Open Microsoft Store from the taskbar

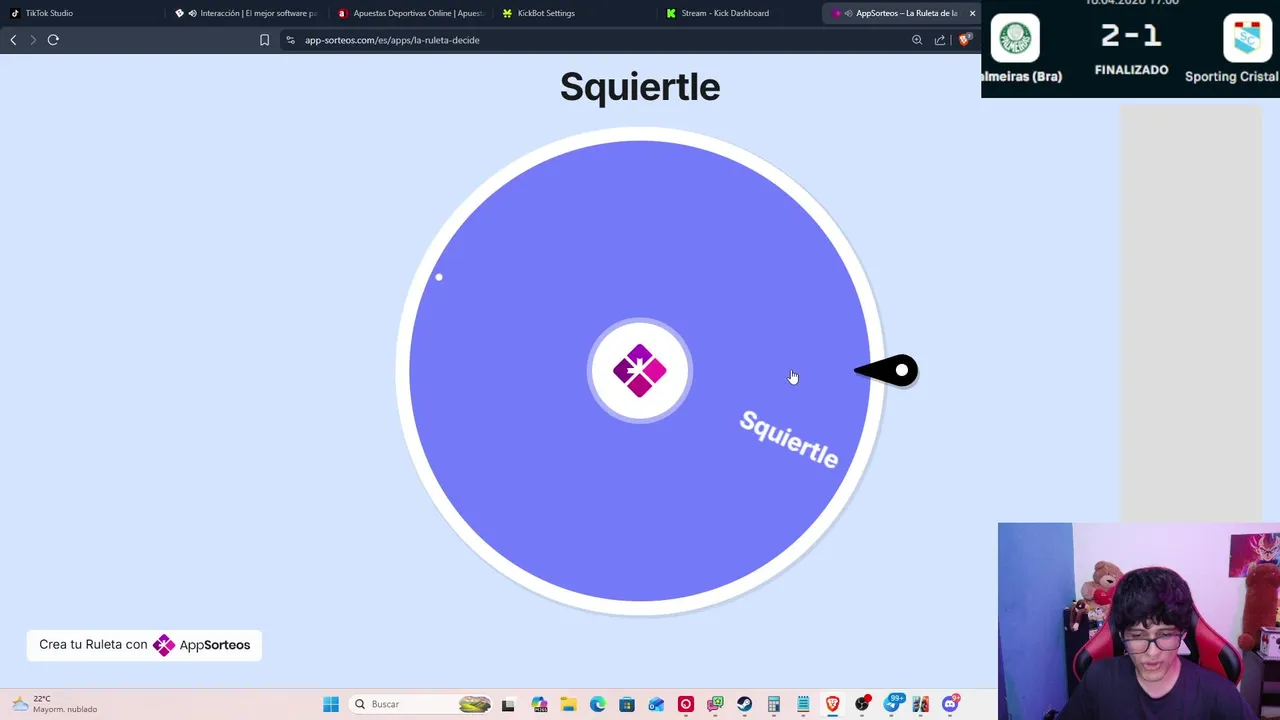coord(627,705)
